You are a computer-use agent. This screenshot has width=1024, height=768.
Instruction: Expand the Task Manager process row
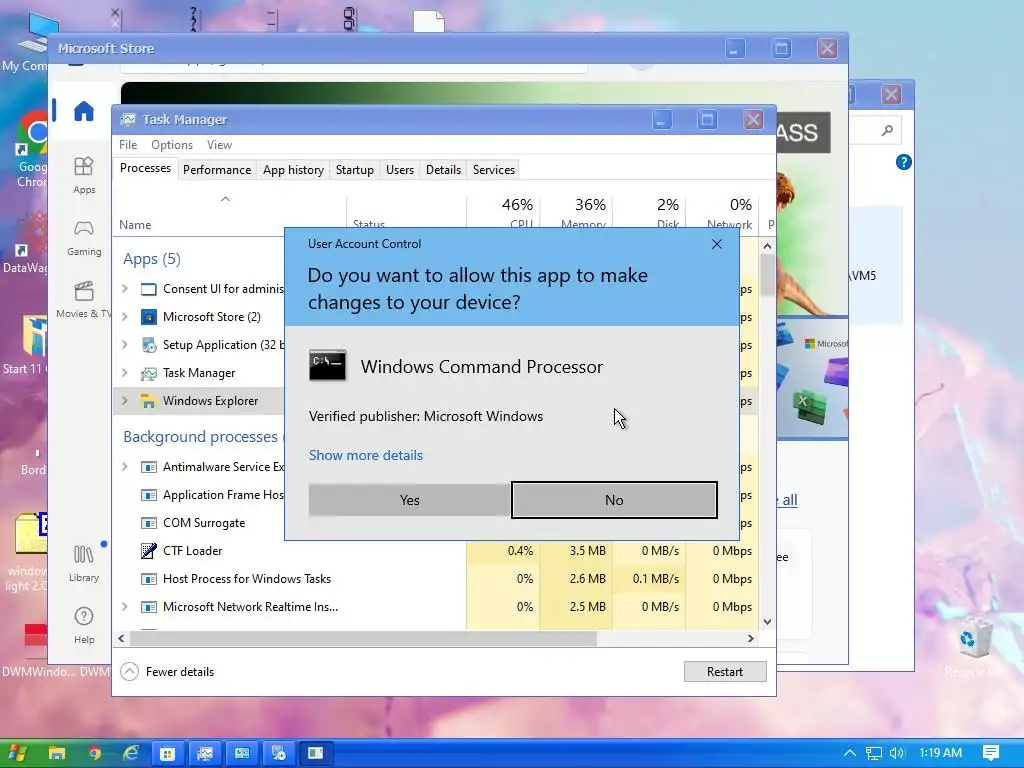pos(125,373)
